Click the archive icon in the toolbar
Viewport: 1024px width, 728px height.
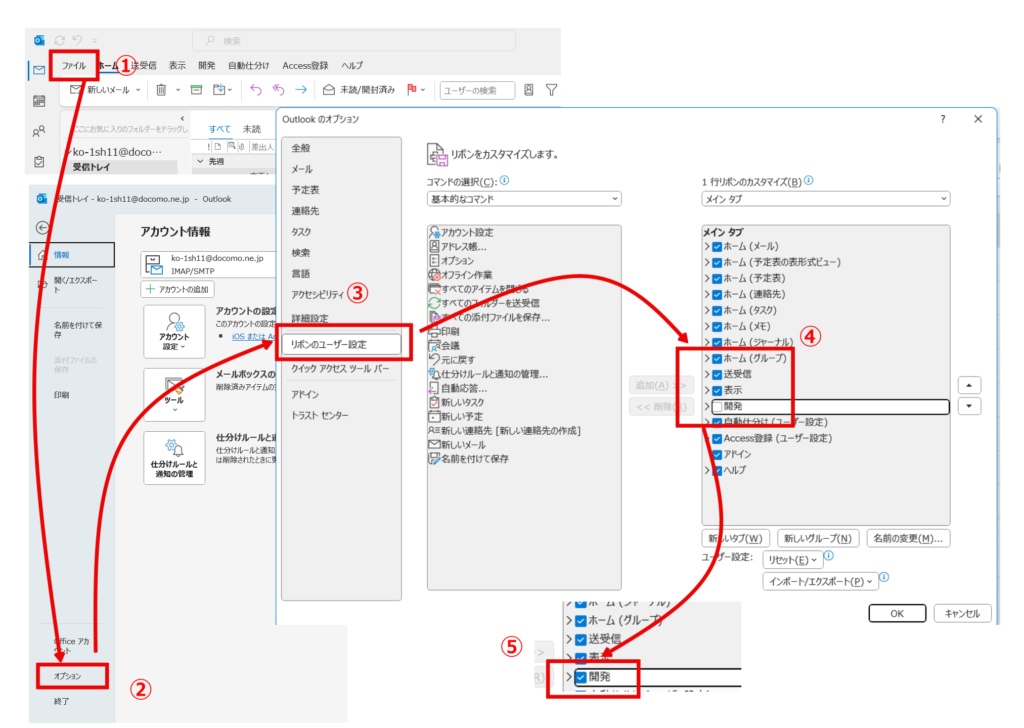pyautogui.click(x=196, y=90)
